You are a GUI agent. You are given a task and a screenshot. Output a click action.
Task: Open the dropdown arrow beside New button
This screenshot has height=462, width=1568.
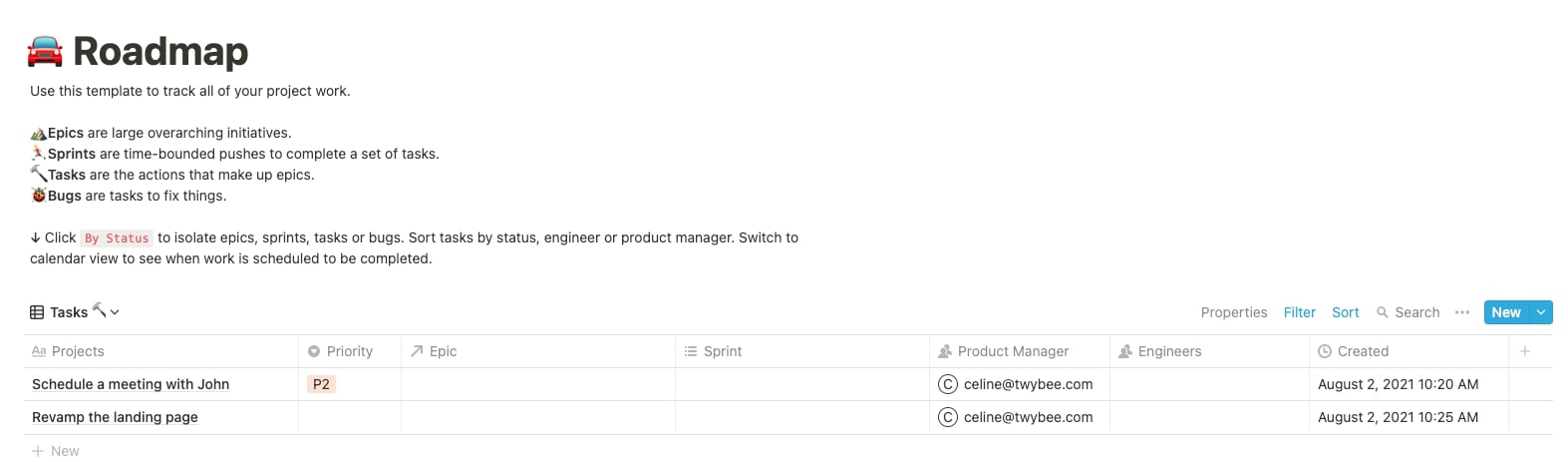[1541, 312]
